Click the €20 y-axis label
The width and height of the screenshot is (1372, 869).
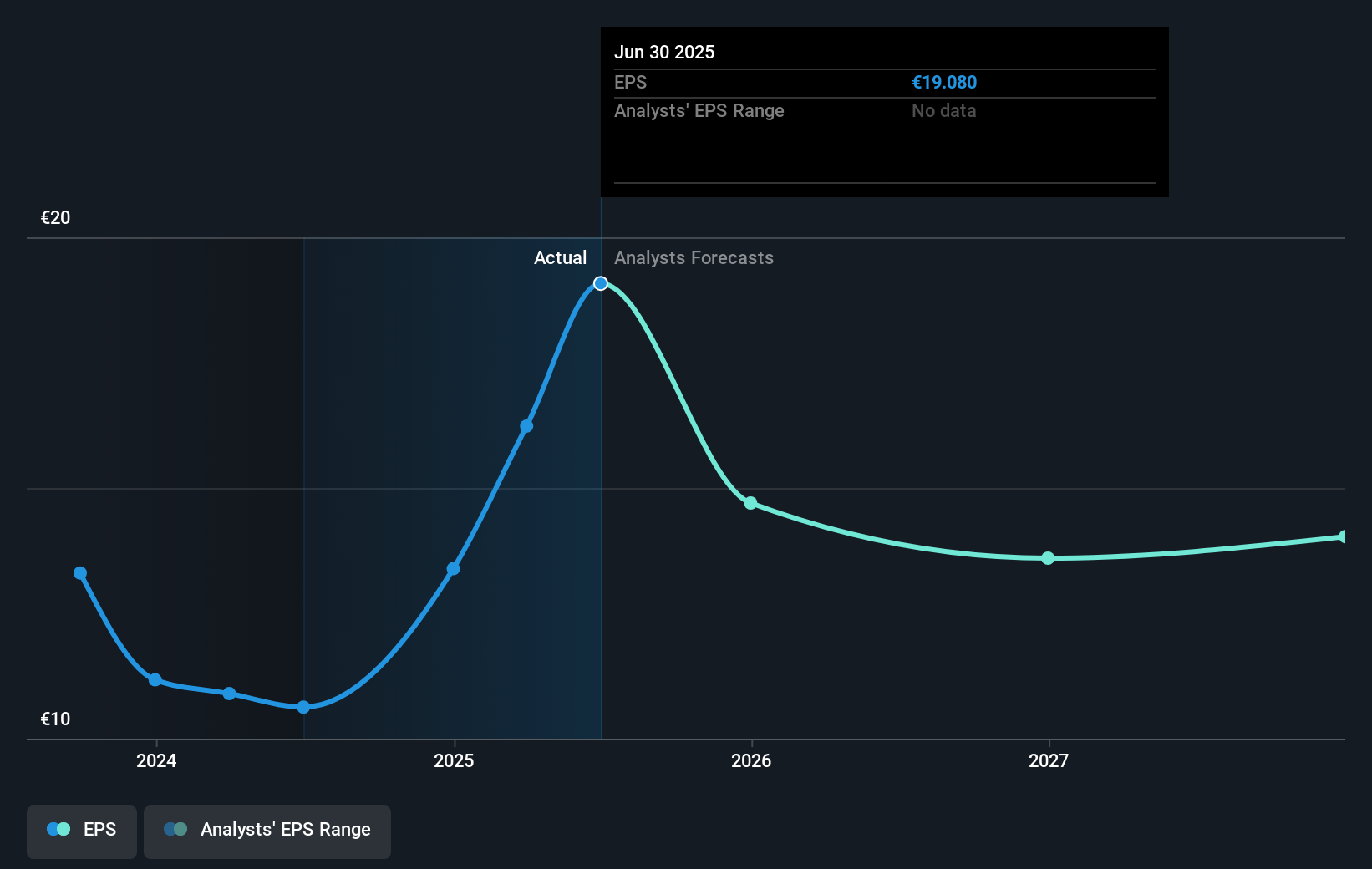pyautogui.click(x=56, y=218)
